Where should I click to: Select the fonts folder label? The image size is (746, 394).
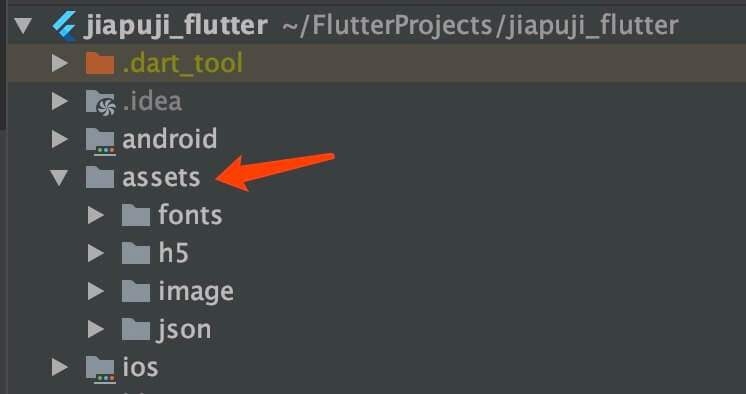[x=190, y=215]
